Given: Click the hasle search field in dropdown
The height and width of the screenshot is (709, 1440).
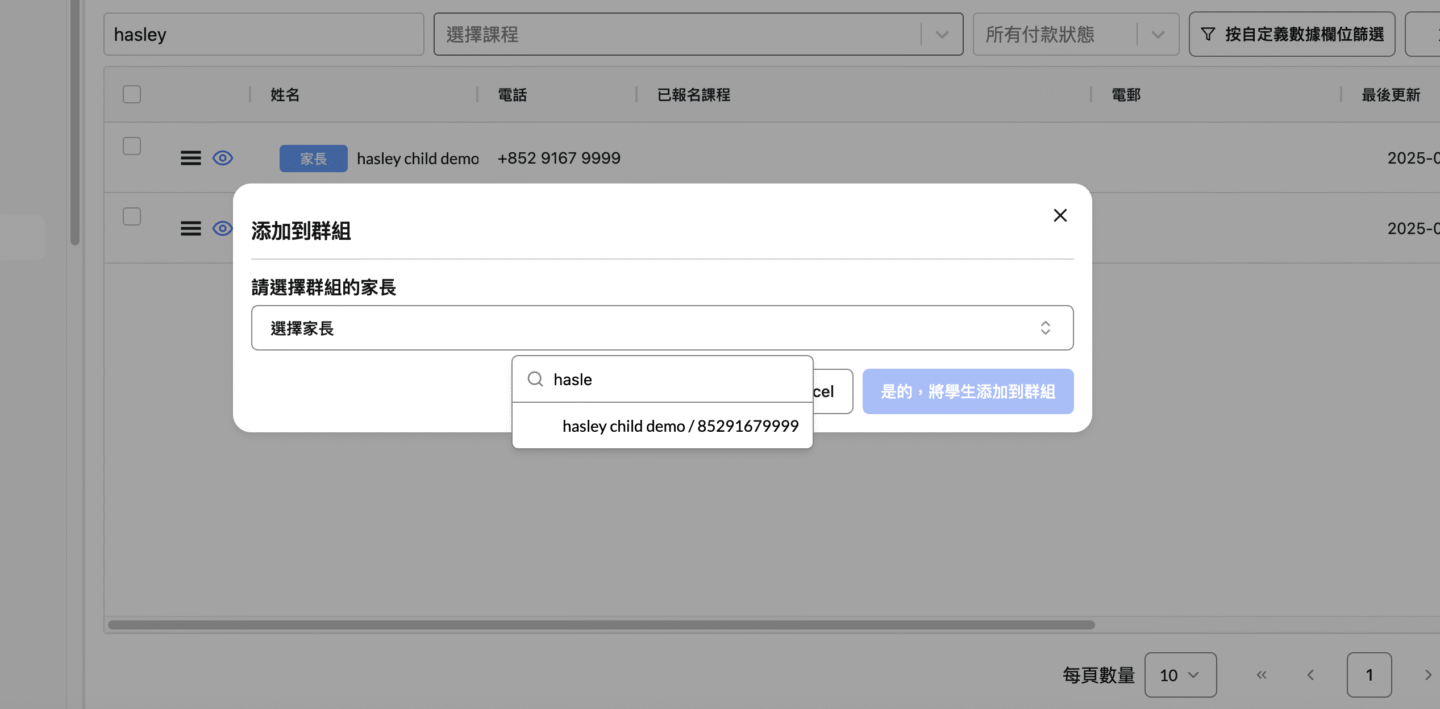Looking at the screenshot, I should (675, 380).
